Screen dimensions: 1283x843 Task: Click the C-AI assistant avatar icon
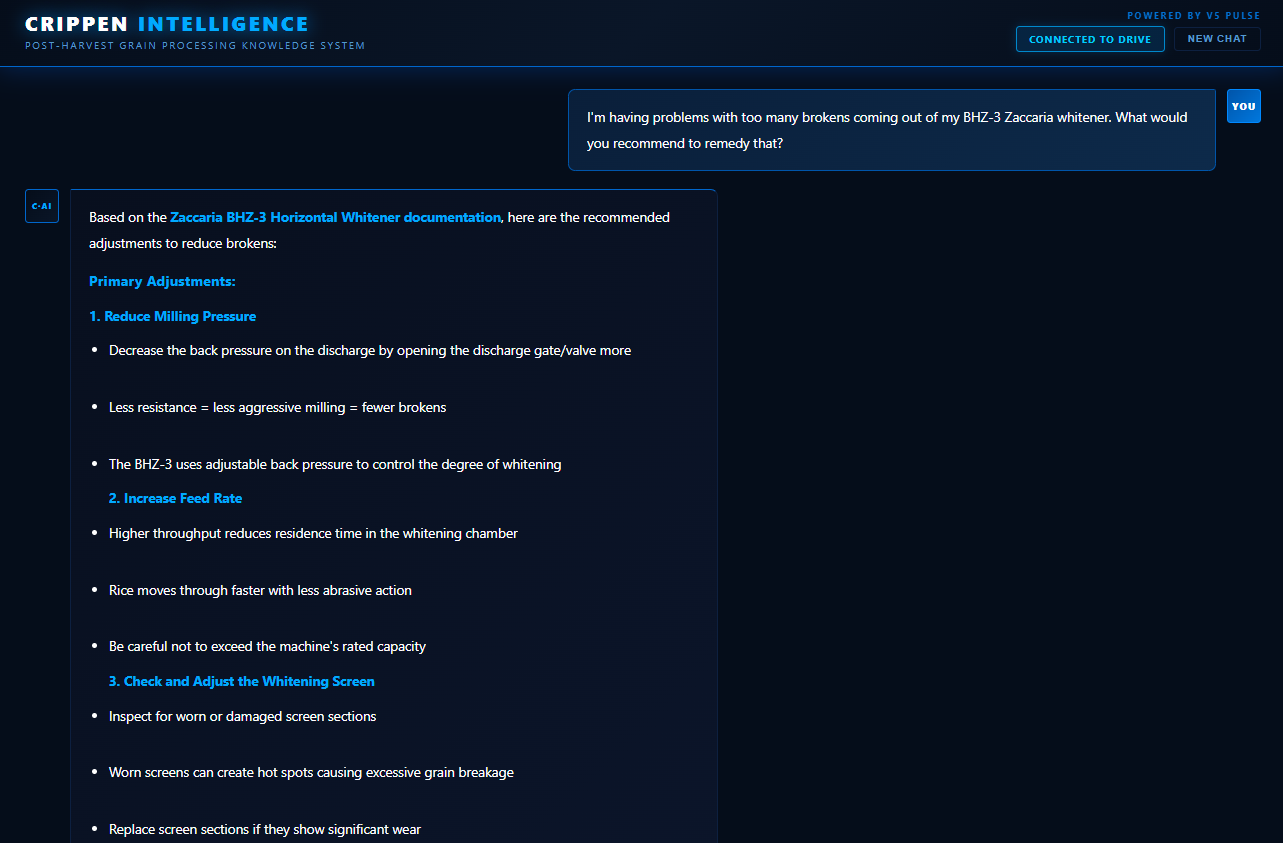42,206
